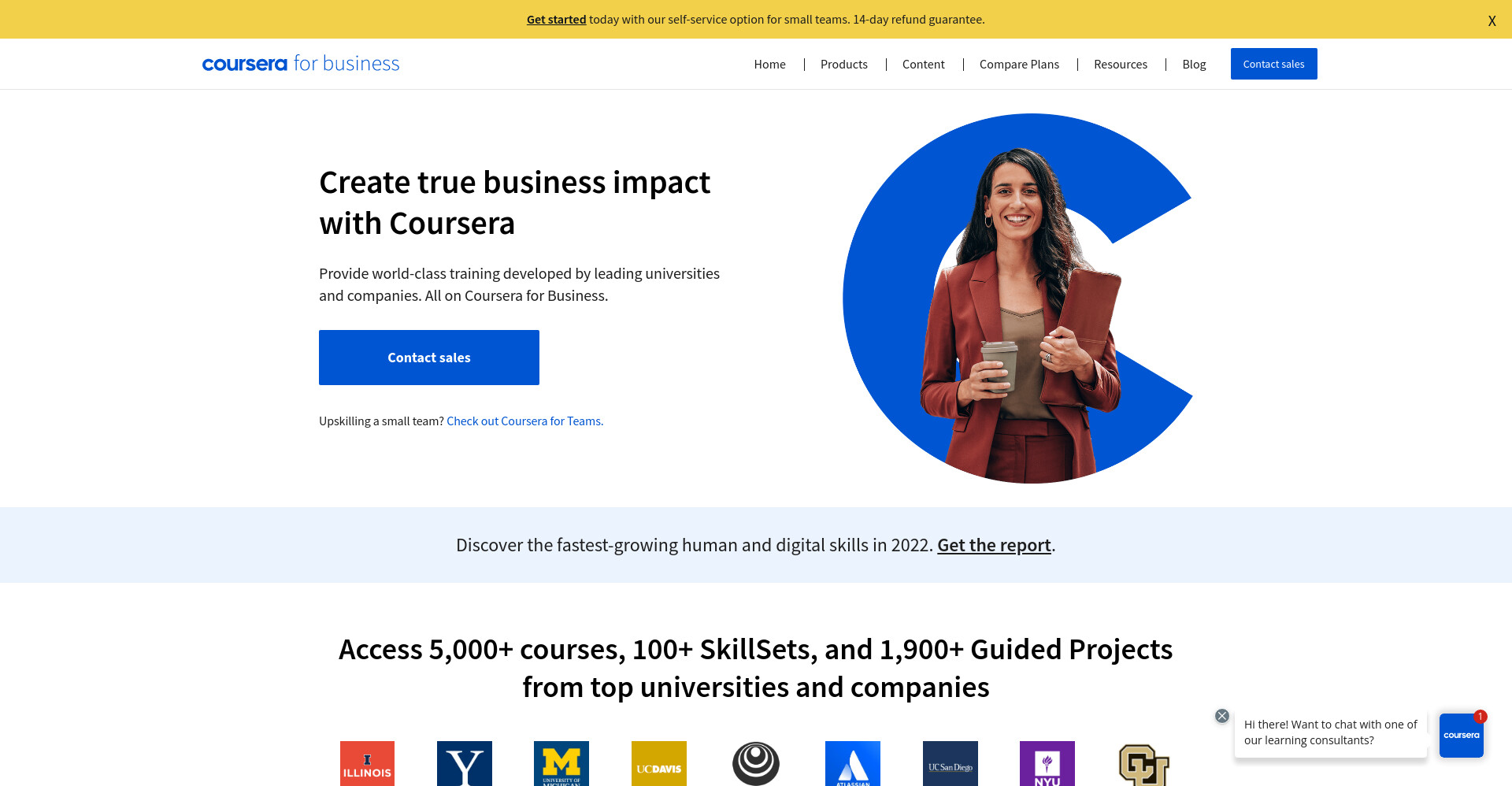The width and height of the screenshot is (1512, 786).
Task: Open the Content navigation item
Action: tap(924, 65)
